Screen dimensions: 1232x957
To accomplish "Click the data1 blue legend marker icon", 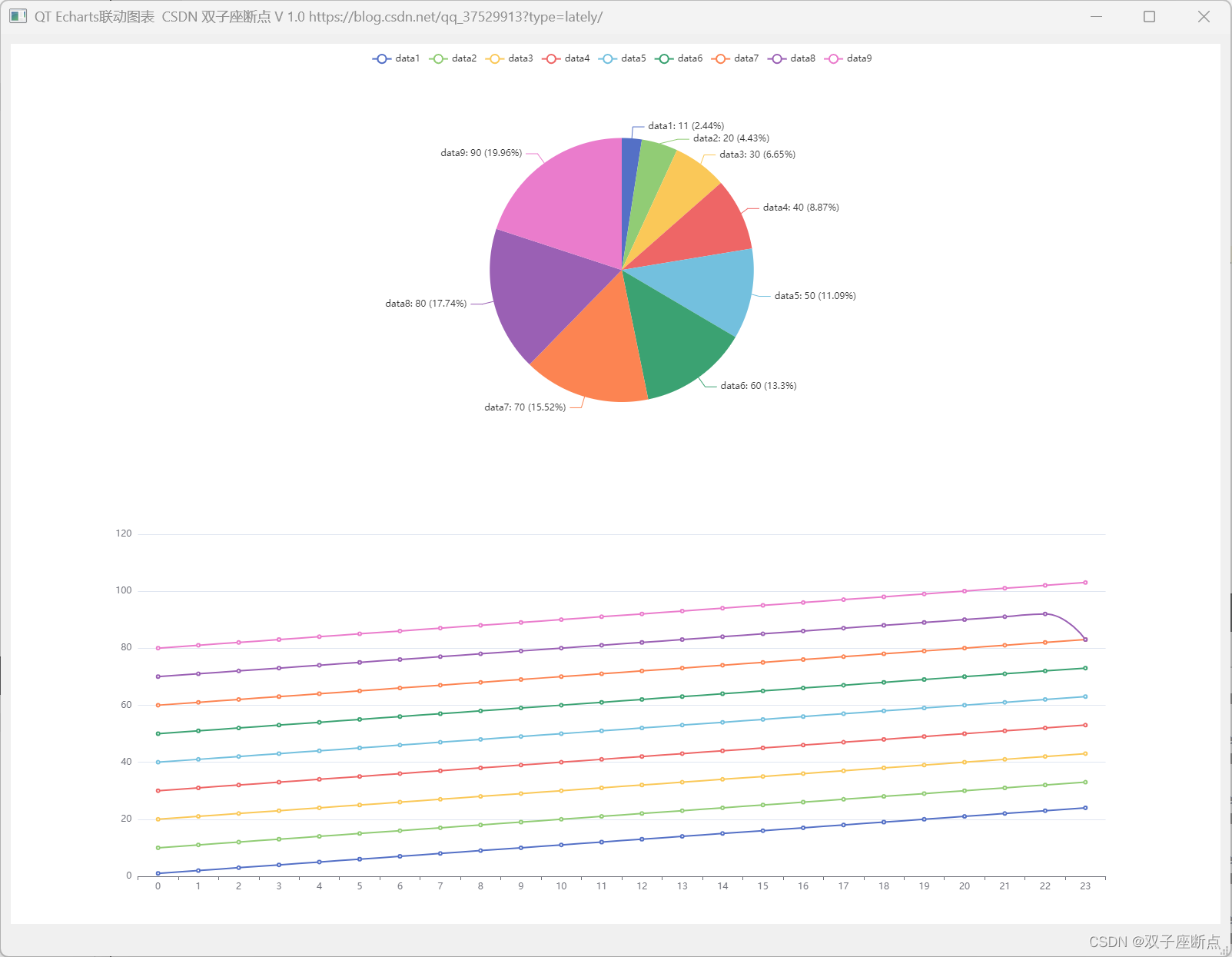I will 382,58.
